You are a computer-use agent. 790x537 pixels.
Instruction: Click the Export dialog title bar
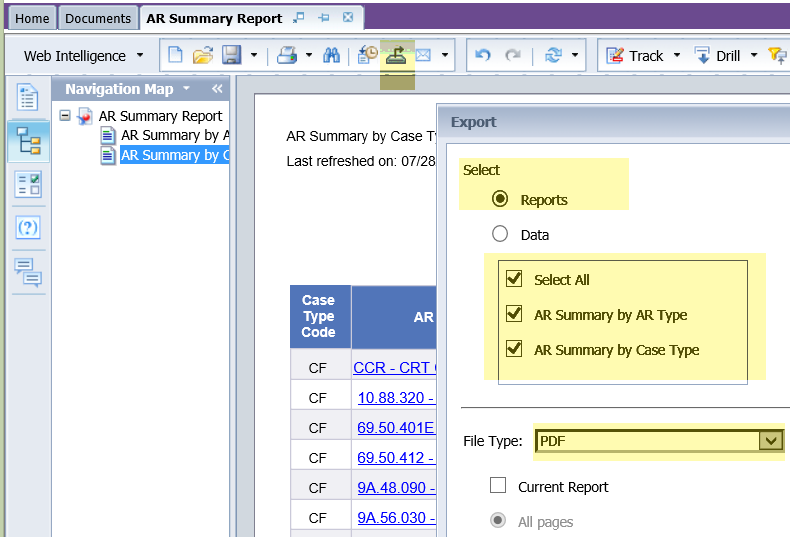pyautogui.click(x=614, y=122)
